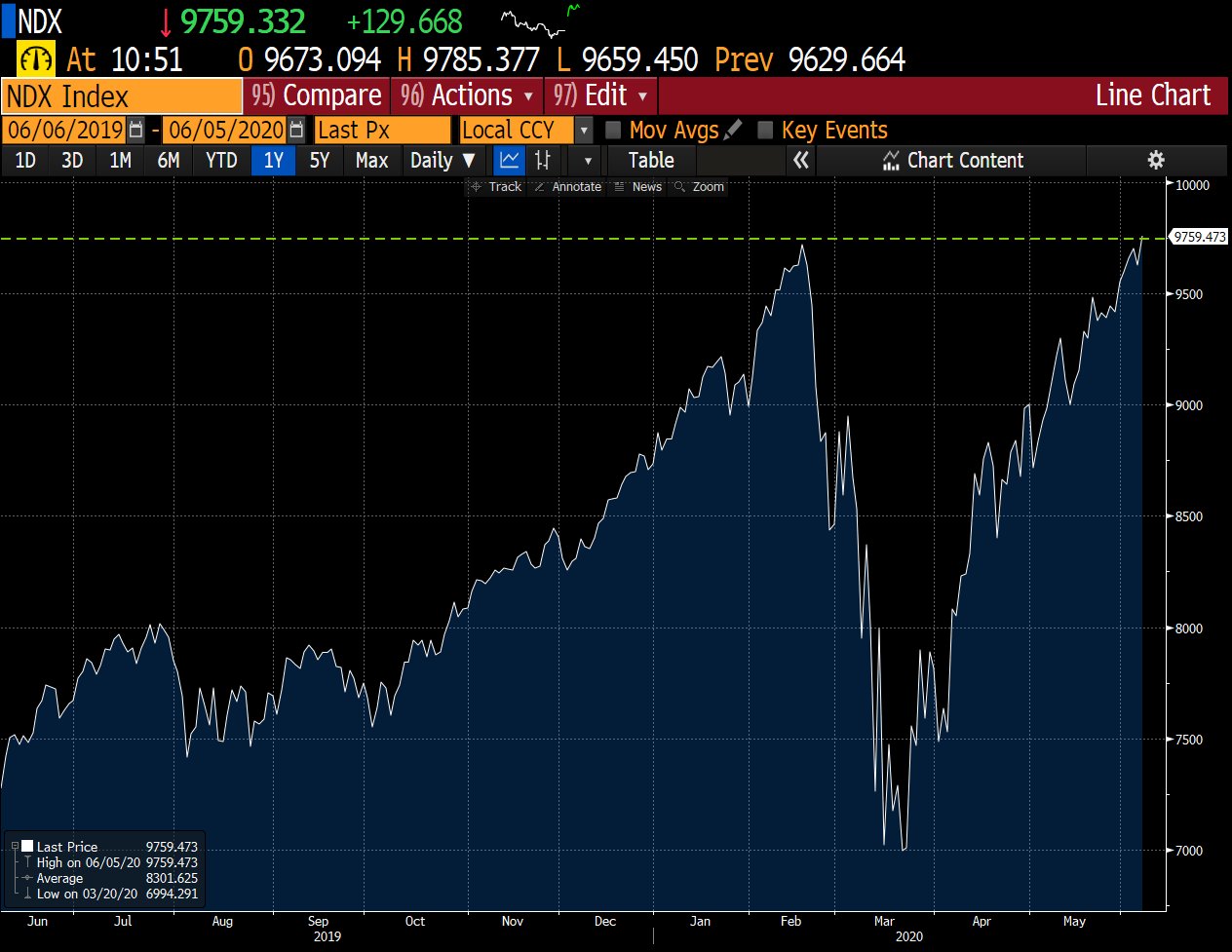
Task: Select the 1Y range tab
Action: (274, 161)
